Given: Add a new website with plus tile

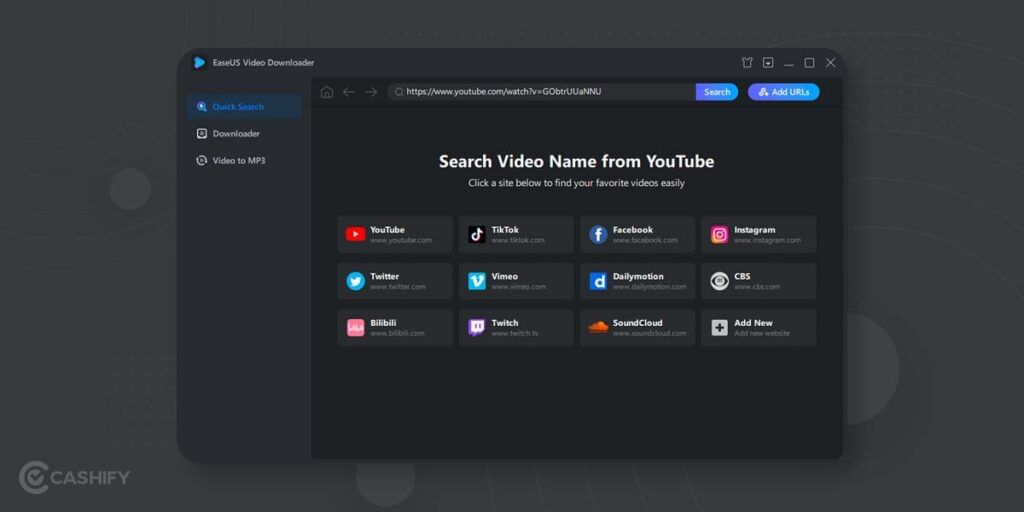Looking at the screenshot, I should point(759,327).
